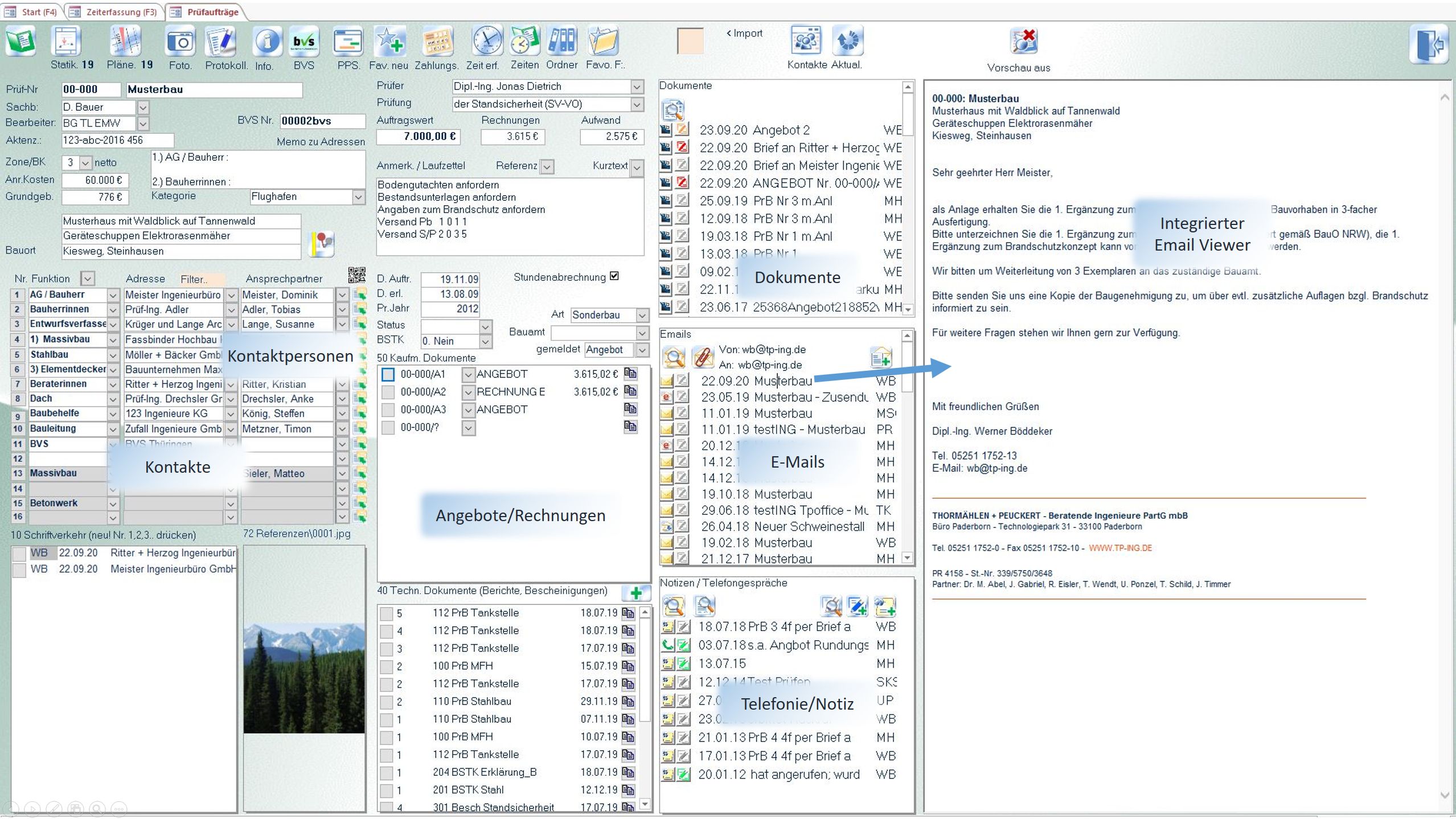This screenshot has width=1456, height=819.
Task: Open the BVS toolbar icon
Action: pyautogui.click(x=303, y=42)
